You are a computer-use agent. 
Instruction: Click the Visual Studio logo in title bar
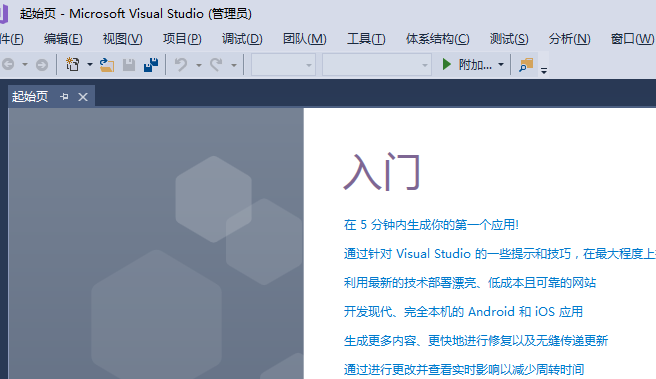(x=4, y=14)
